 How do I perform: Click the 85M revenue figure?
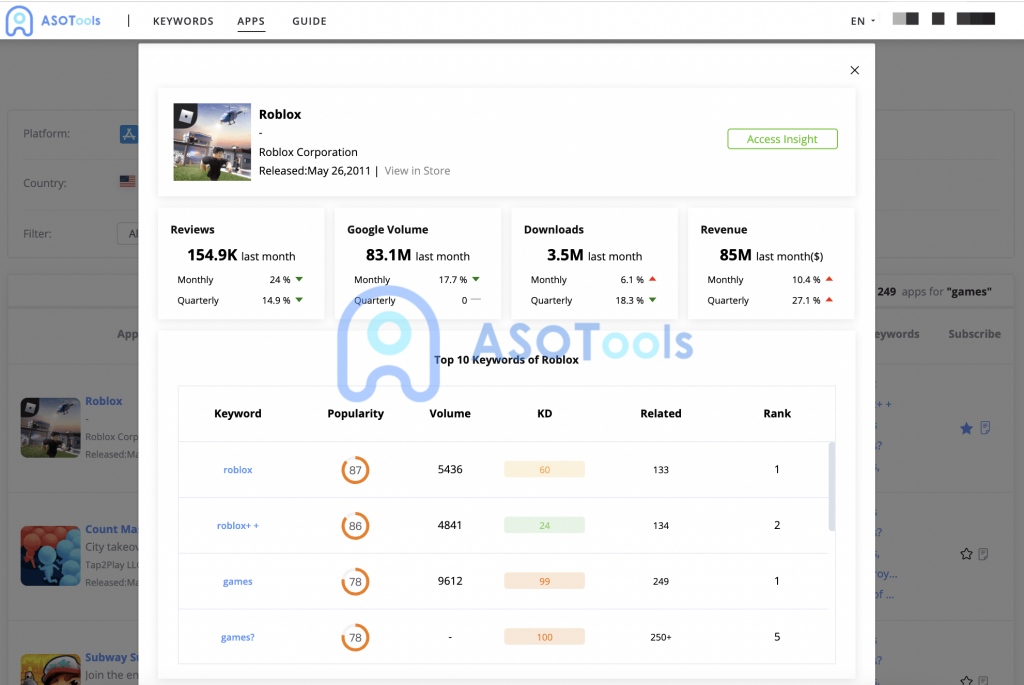735,255
